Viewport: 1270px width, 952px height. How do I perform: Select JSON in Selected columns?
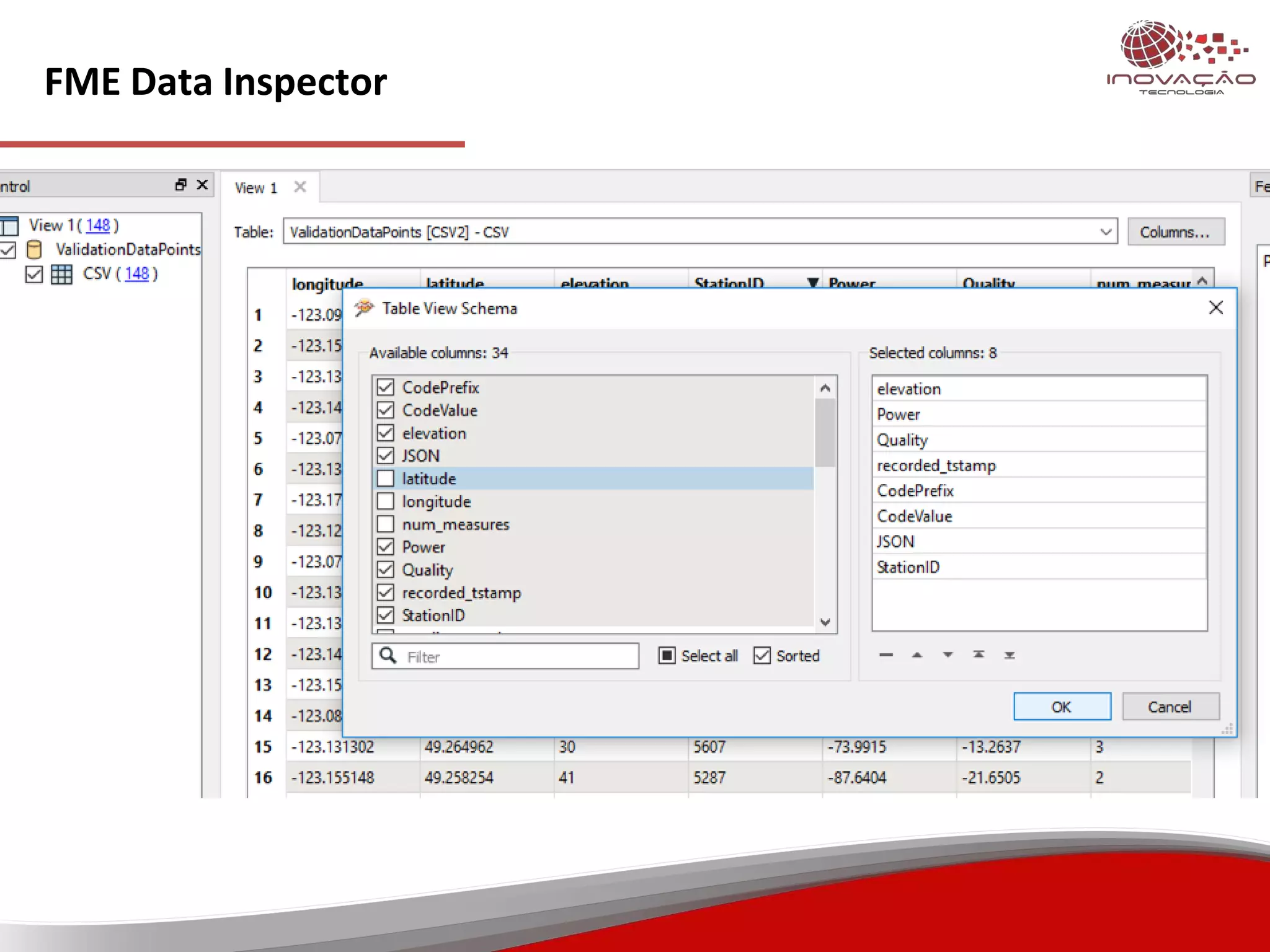tap(1039, 541)
